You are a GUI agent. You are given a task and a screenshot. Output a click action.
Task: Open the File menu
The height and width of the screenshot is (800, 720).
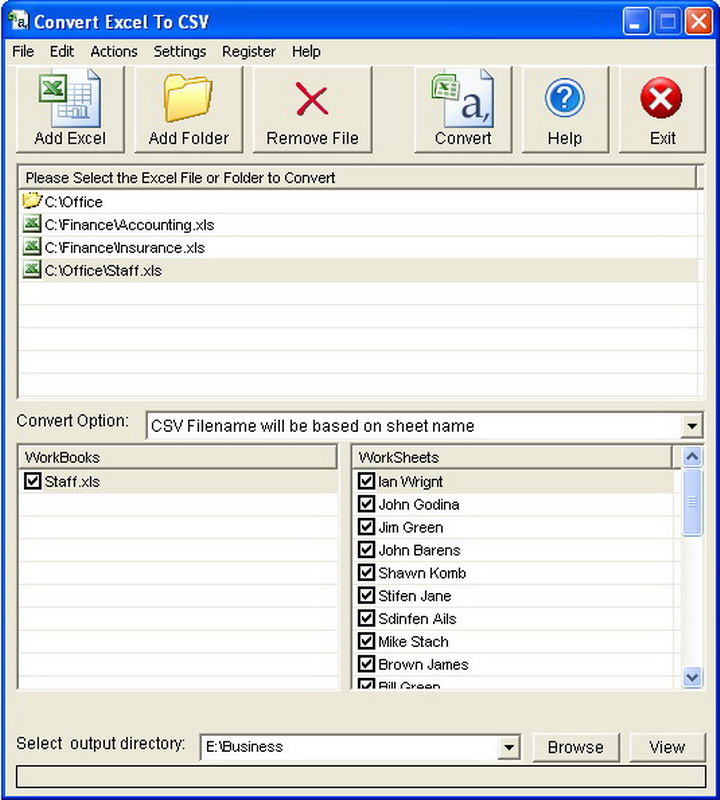pyautogui.click(x=23, y=52)
